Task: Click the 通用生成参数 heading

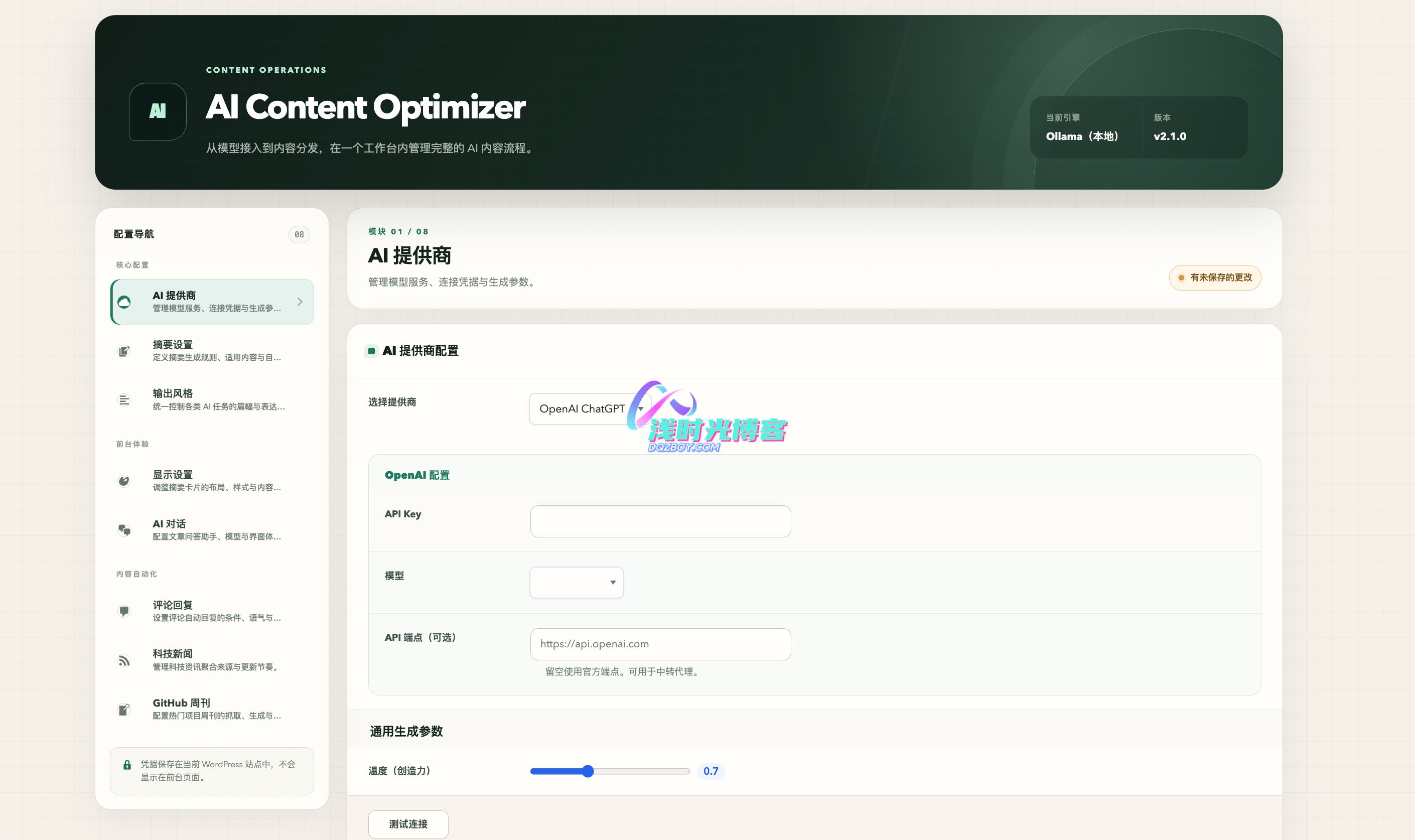Action: tap(406, 731)
